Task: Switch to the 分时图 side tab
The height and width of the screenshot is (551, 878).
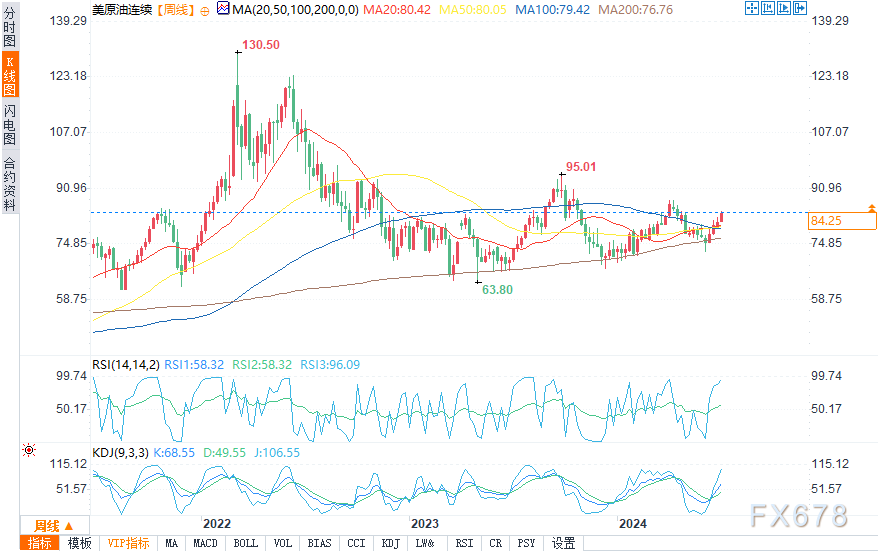Action: (10, 26)
